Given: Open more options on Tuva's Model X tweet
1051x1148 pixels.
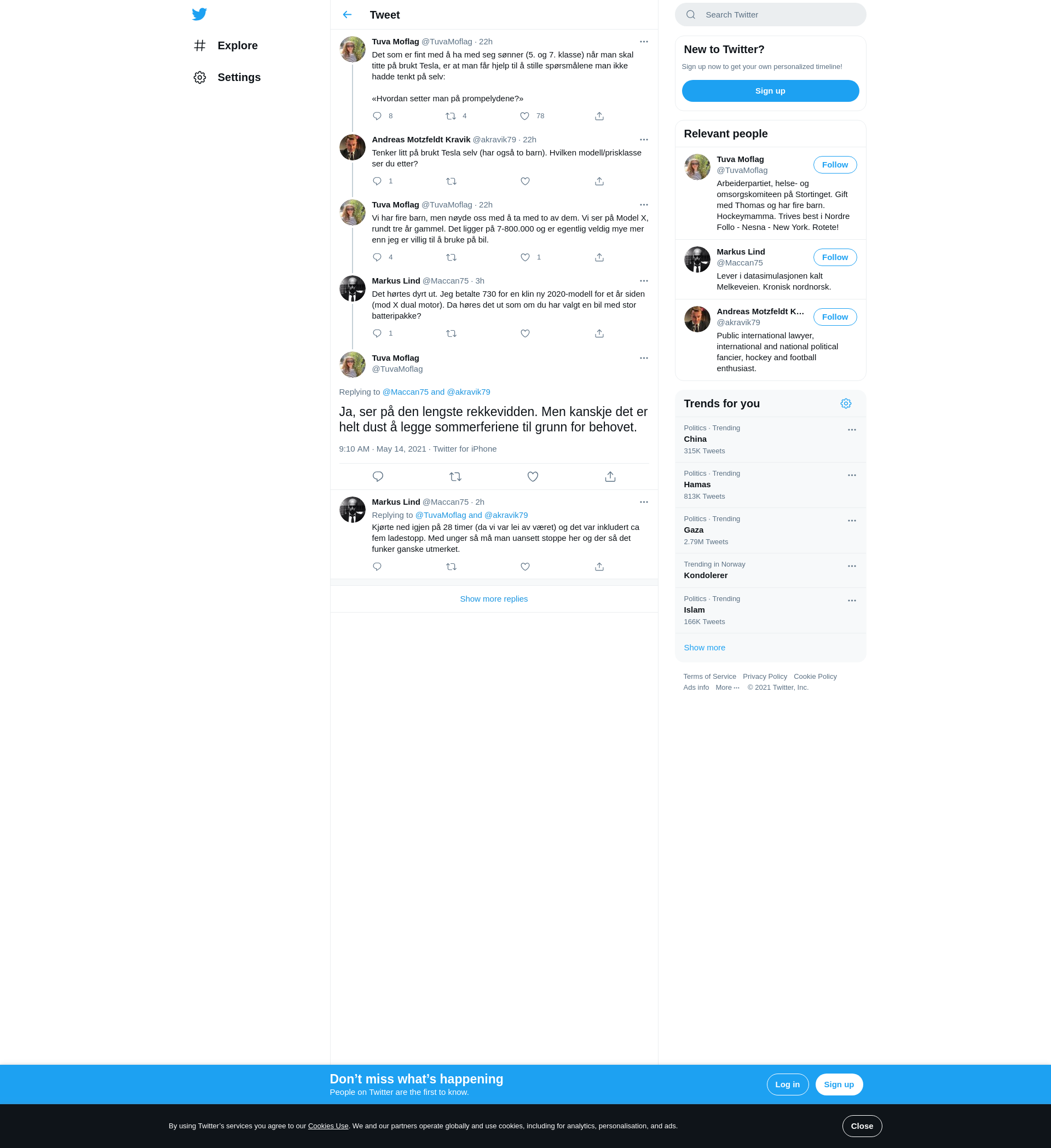Looking at the screenshot, I should (x=643, y=205).
